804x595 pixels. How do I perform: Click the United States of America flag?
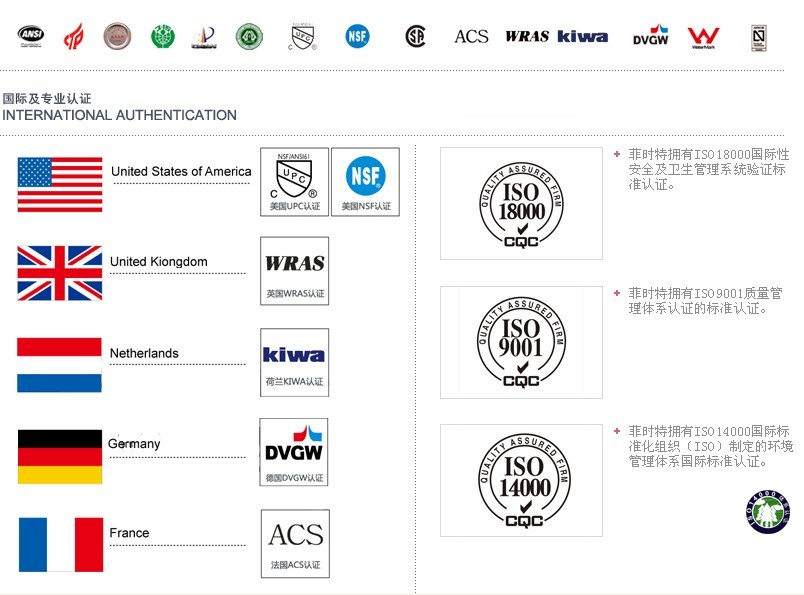pyautogui.click(x=60, y=185)
